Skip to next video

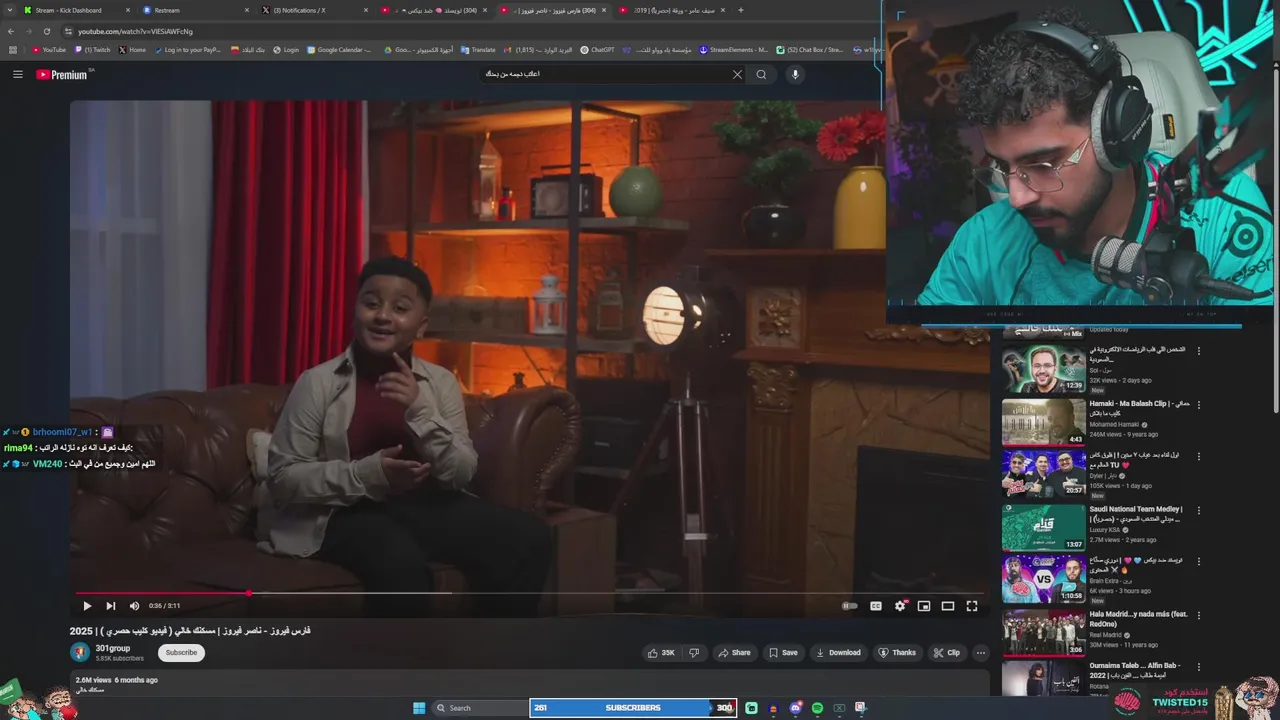click(110, 606)
